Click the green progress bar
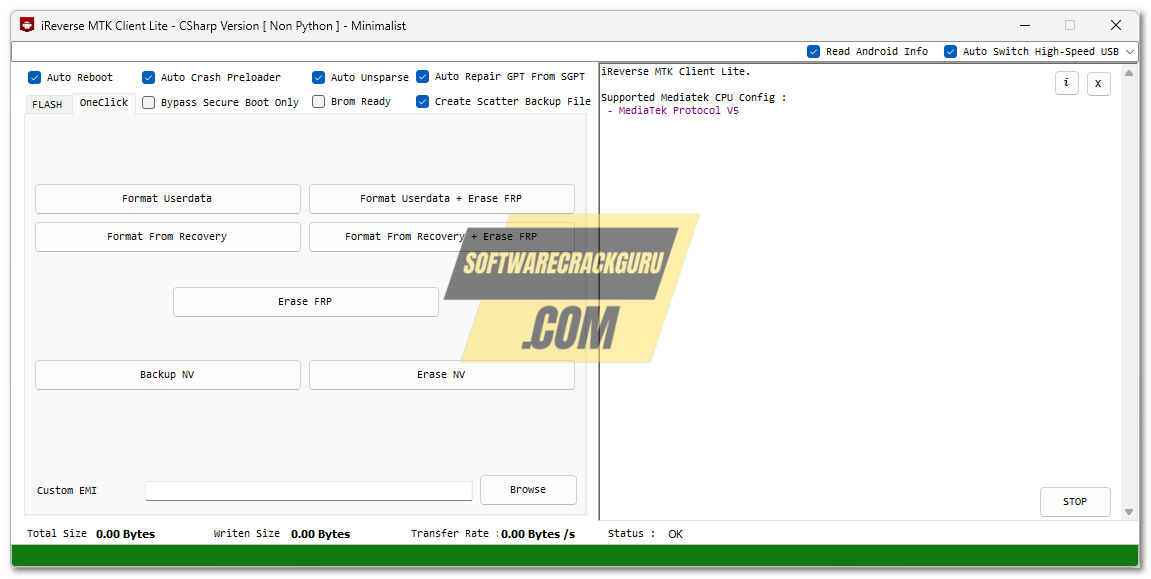The image size is (1151, 579). coord(575,556)
